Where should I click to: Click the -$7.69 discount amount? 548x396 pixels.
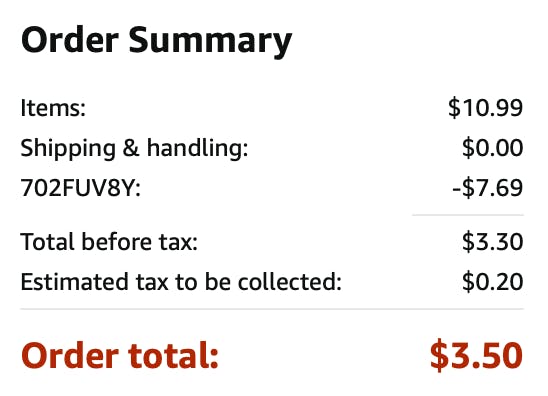(488, 188)
